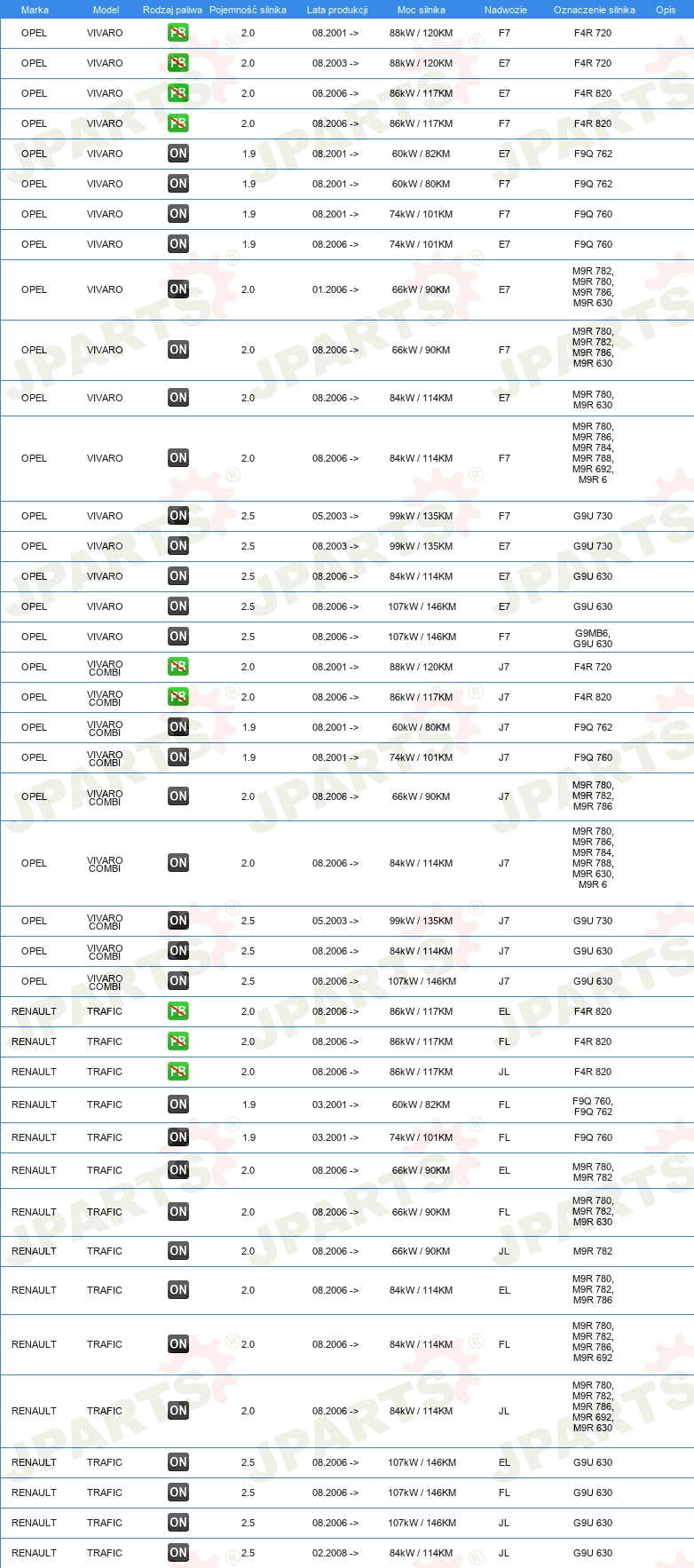
Task: Click the Oznaczenie silnika column header
Action: tap(595, 10)
